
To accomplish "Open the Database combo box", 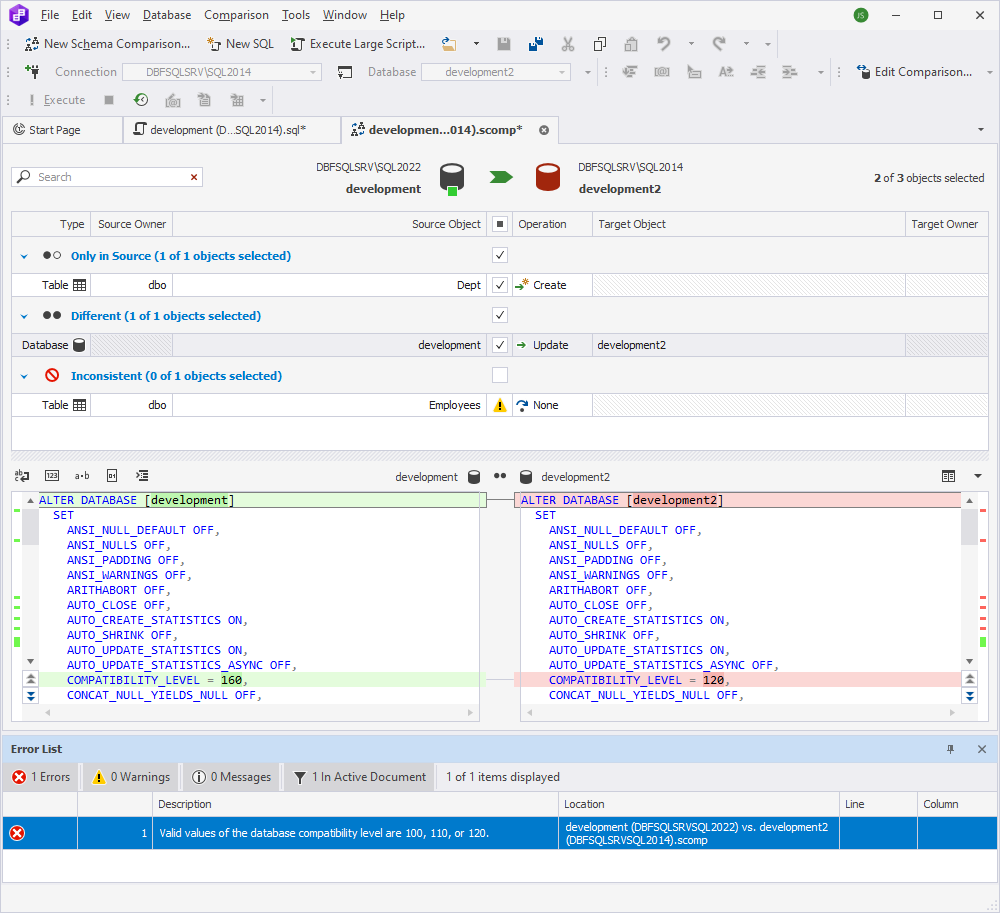I will click(496, 72).
